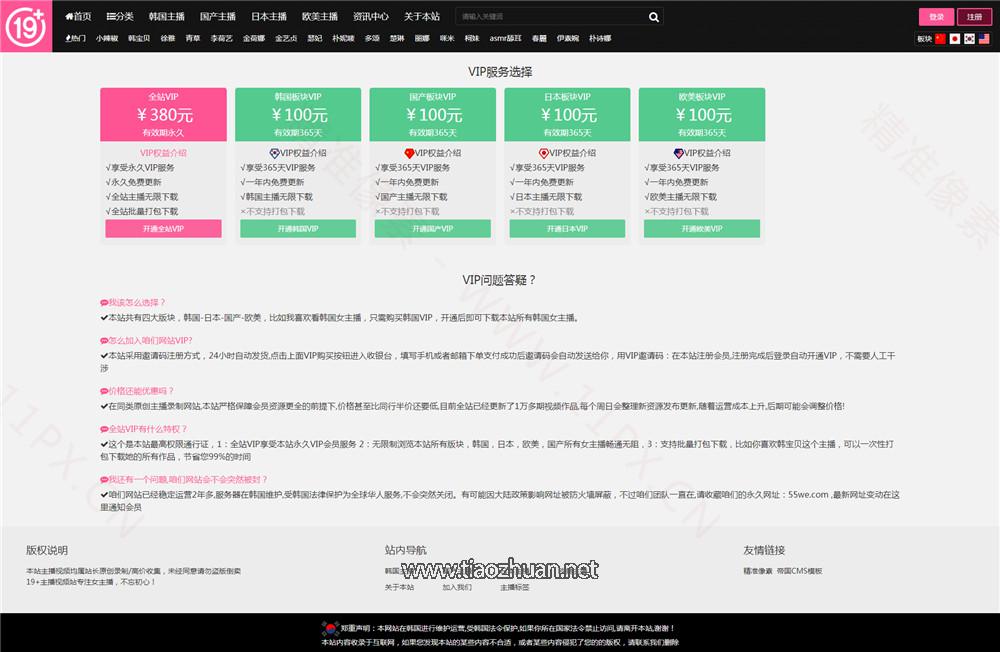Click the search keyword input field

click(550, 17)
